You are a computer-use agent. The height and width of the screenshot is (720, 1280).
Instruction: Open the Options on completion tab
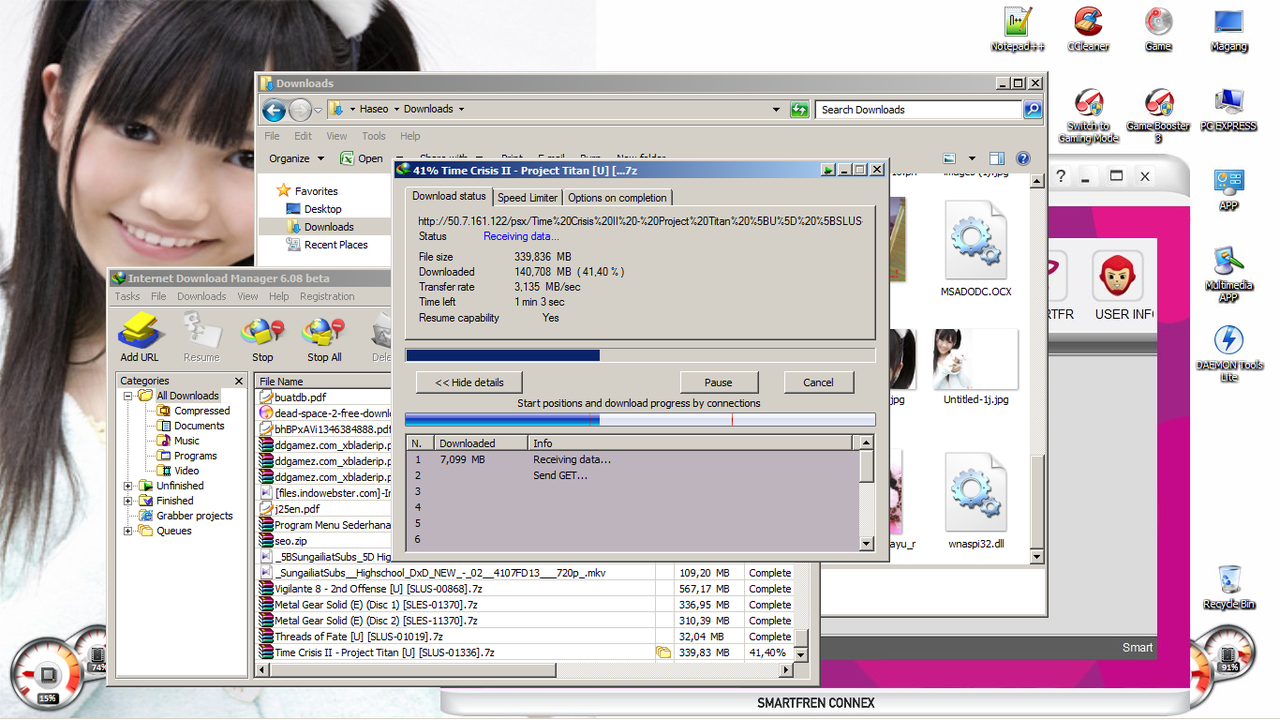[617, 198]
